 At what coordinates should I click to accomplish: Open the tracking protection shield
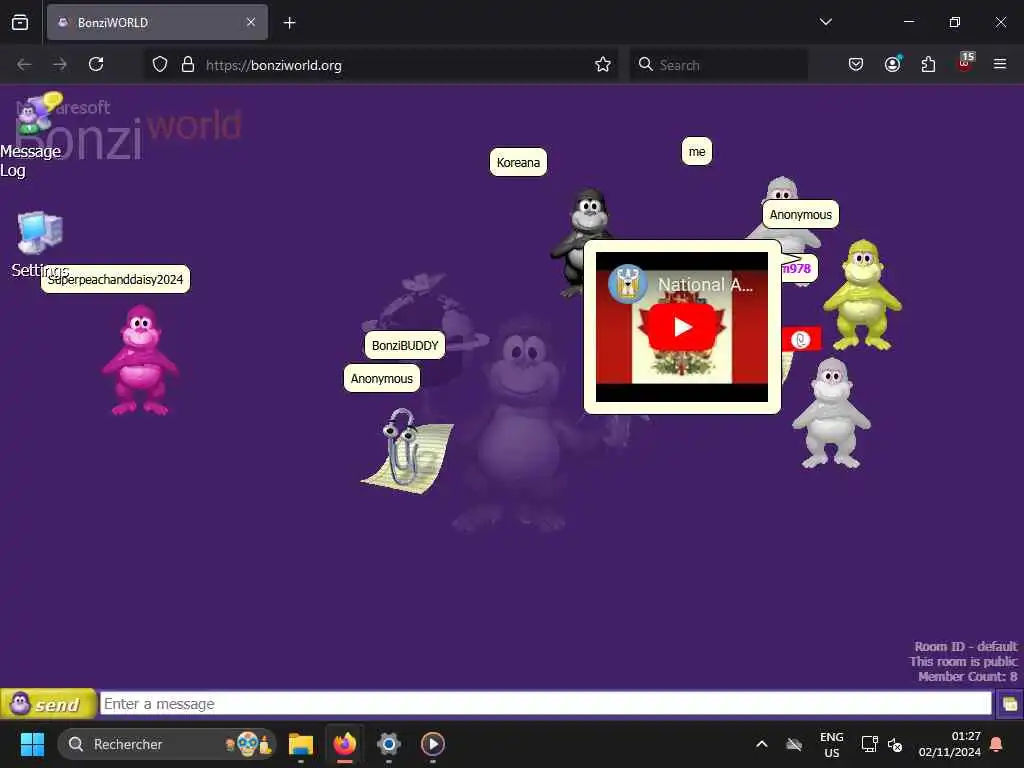click(x=160, y=64)
